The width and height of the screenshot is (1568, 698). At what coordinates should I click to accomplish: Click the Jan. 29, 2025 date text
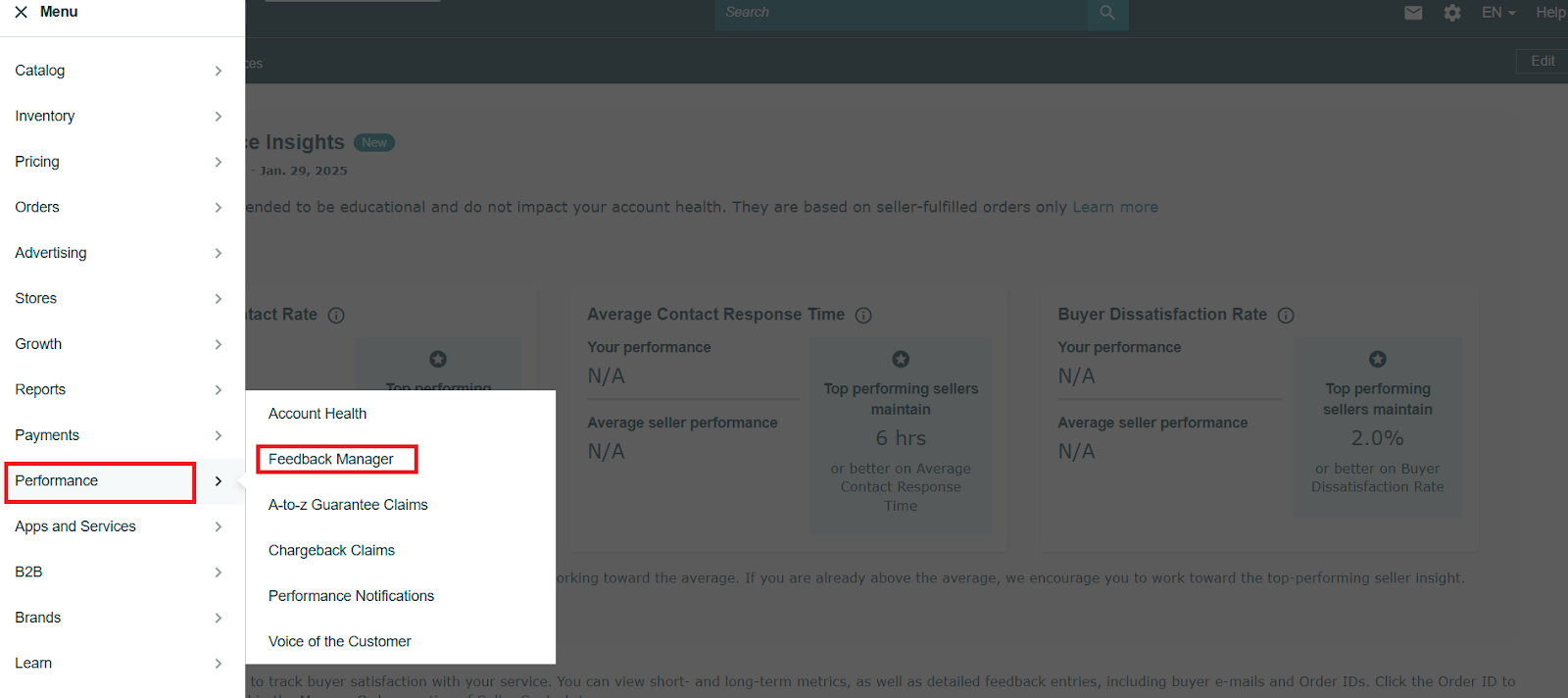click(x=304, y=171)
